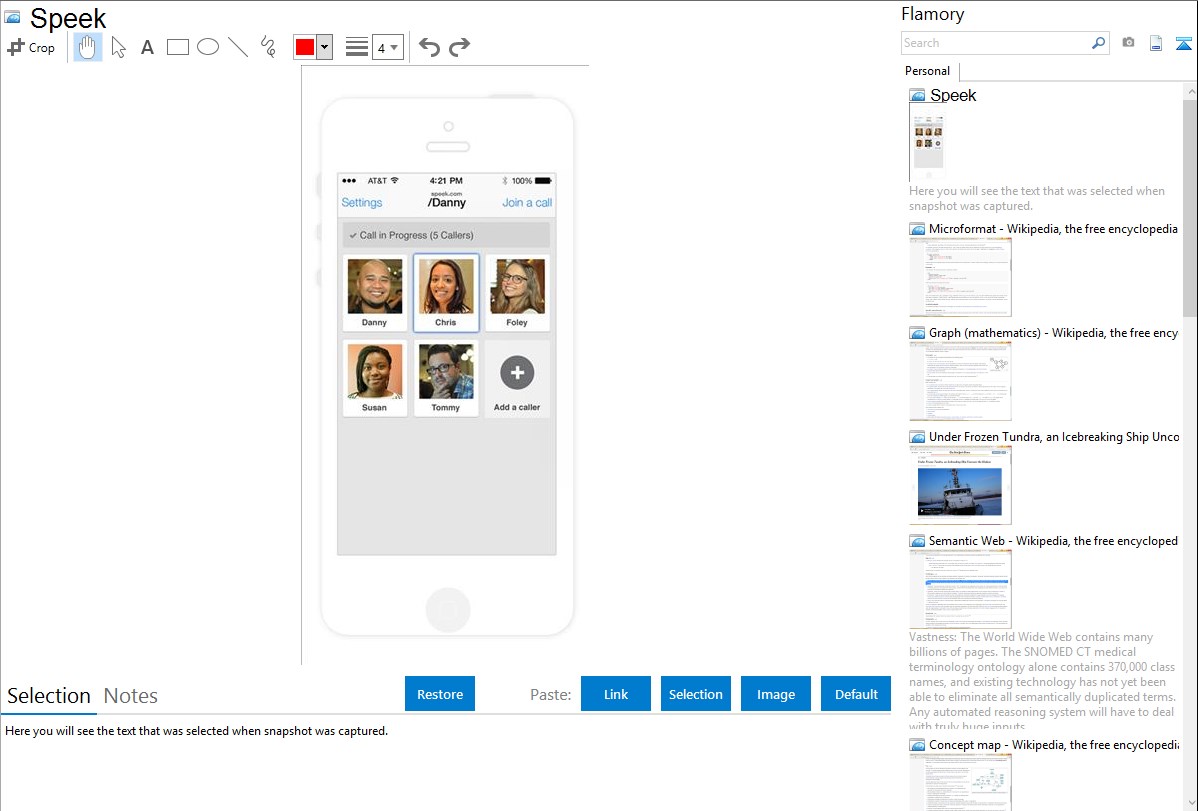1198x811 pixels.
Task: Select the straight line tool
Action: [238, 47]
